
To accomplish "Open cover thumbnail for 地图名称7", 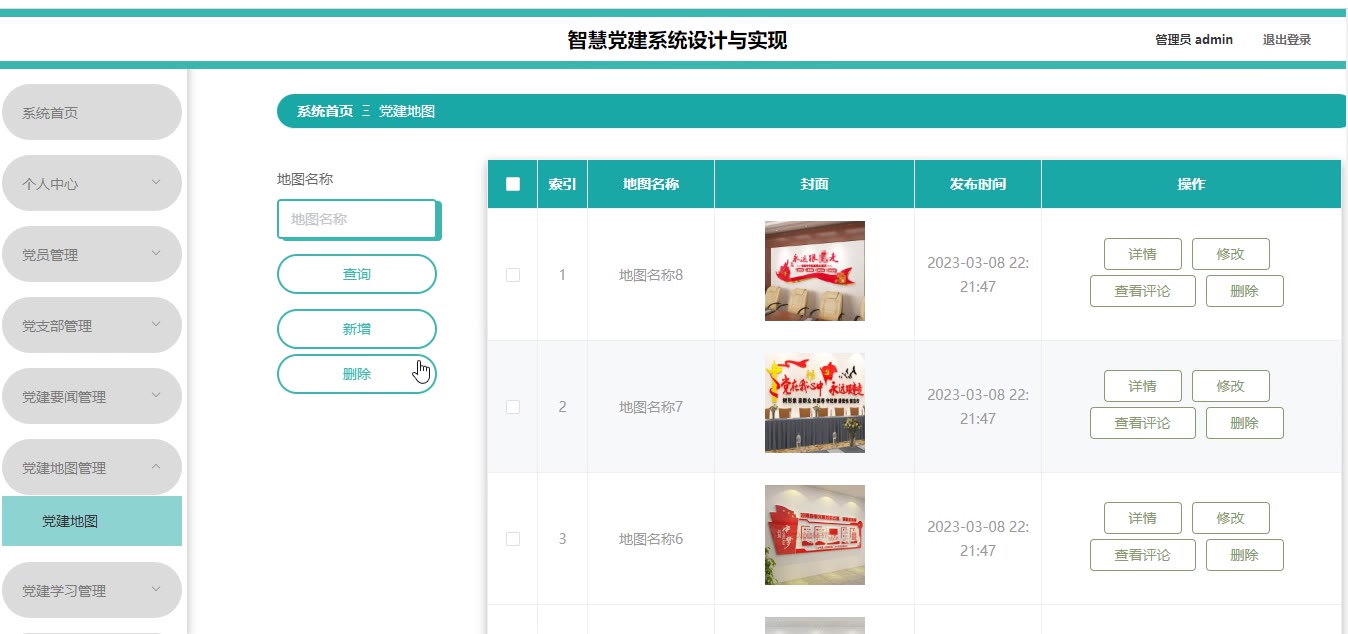I will [814, 403].
